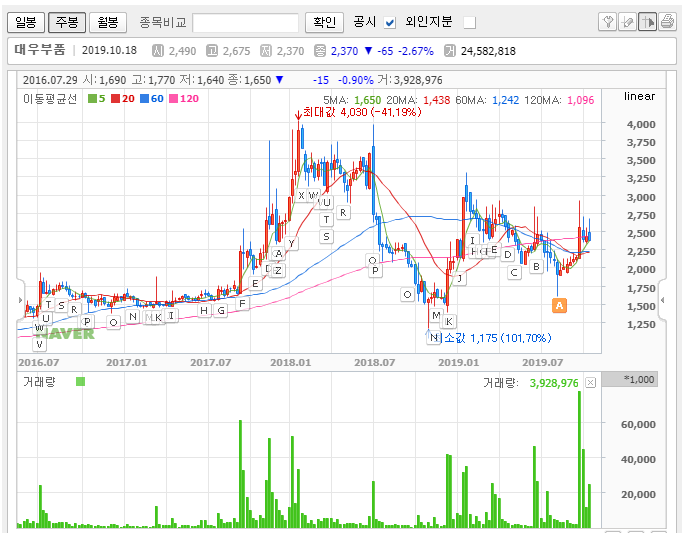
Task: Expand the right side panel arrow
Action: click(x=663, y=300)
